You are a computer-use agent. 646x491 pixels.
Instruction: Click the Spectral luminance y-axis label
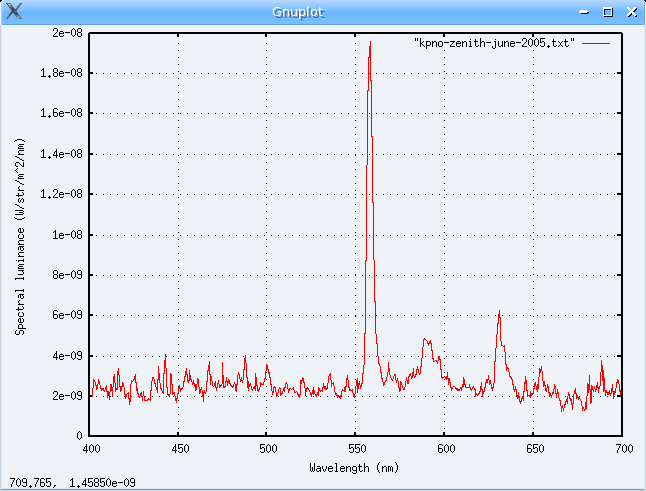(x=20, y=236)
